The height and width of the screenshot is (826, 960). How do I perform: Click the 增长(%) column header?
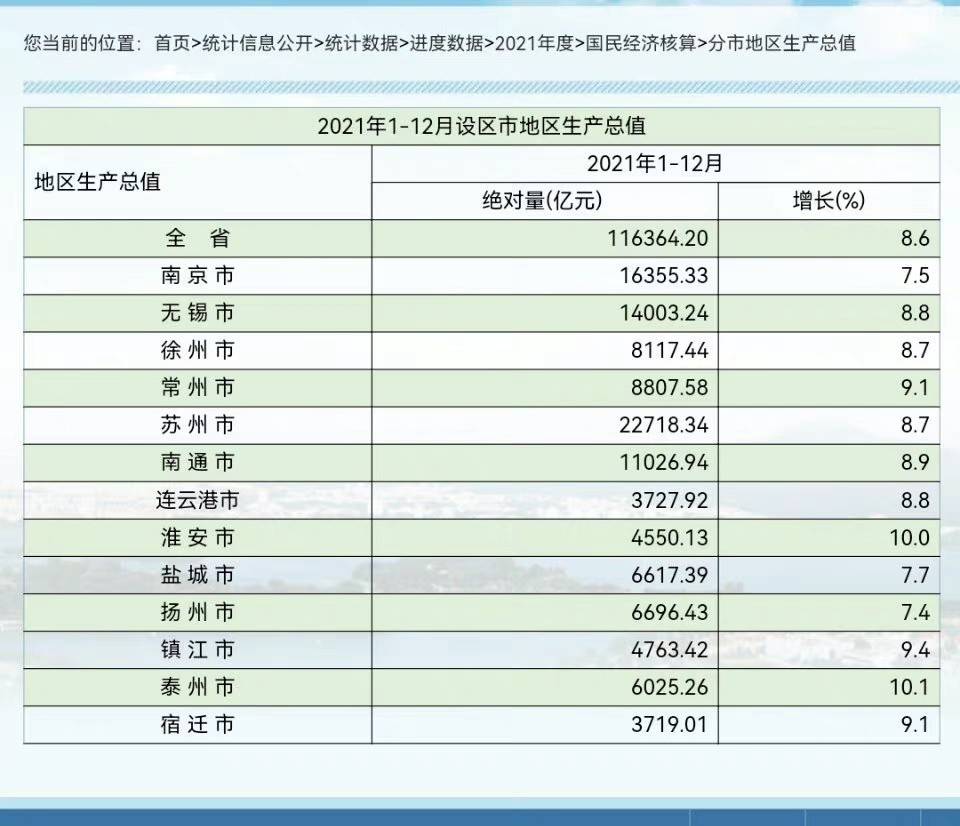pos(828,200)
